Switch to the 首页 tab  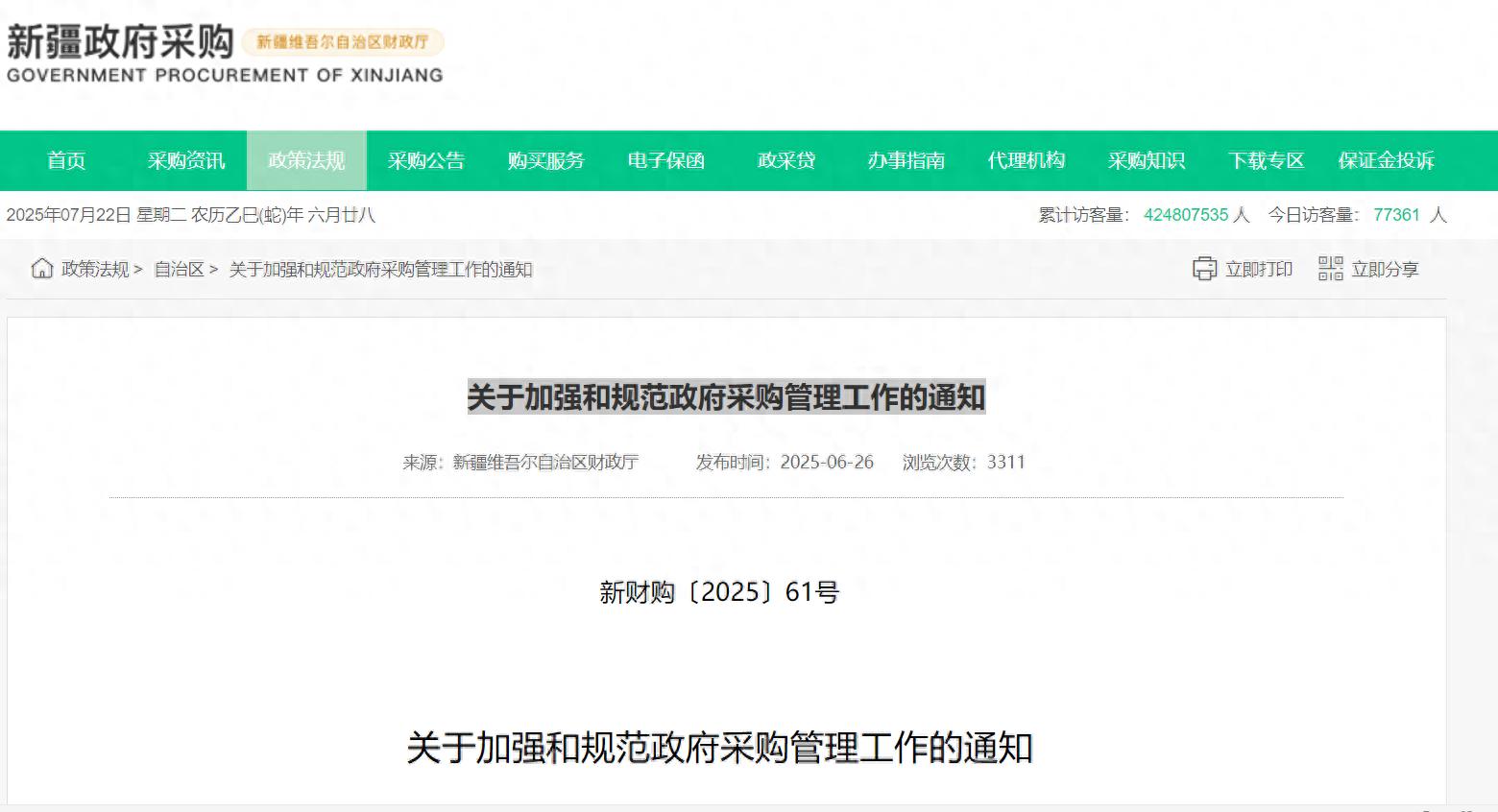(x=65, y=160)
